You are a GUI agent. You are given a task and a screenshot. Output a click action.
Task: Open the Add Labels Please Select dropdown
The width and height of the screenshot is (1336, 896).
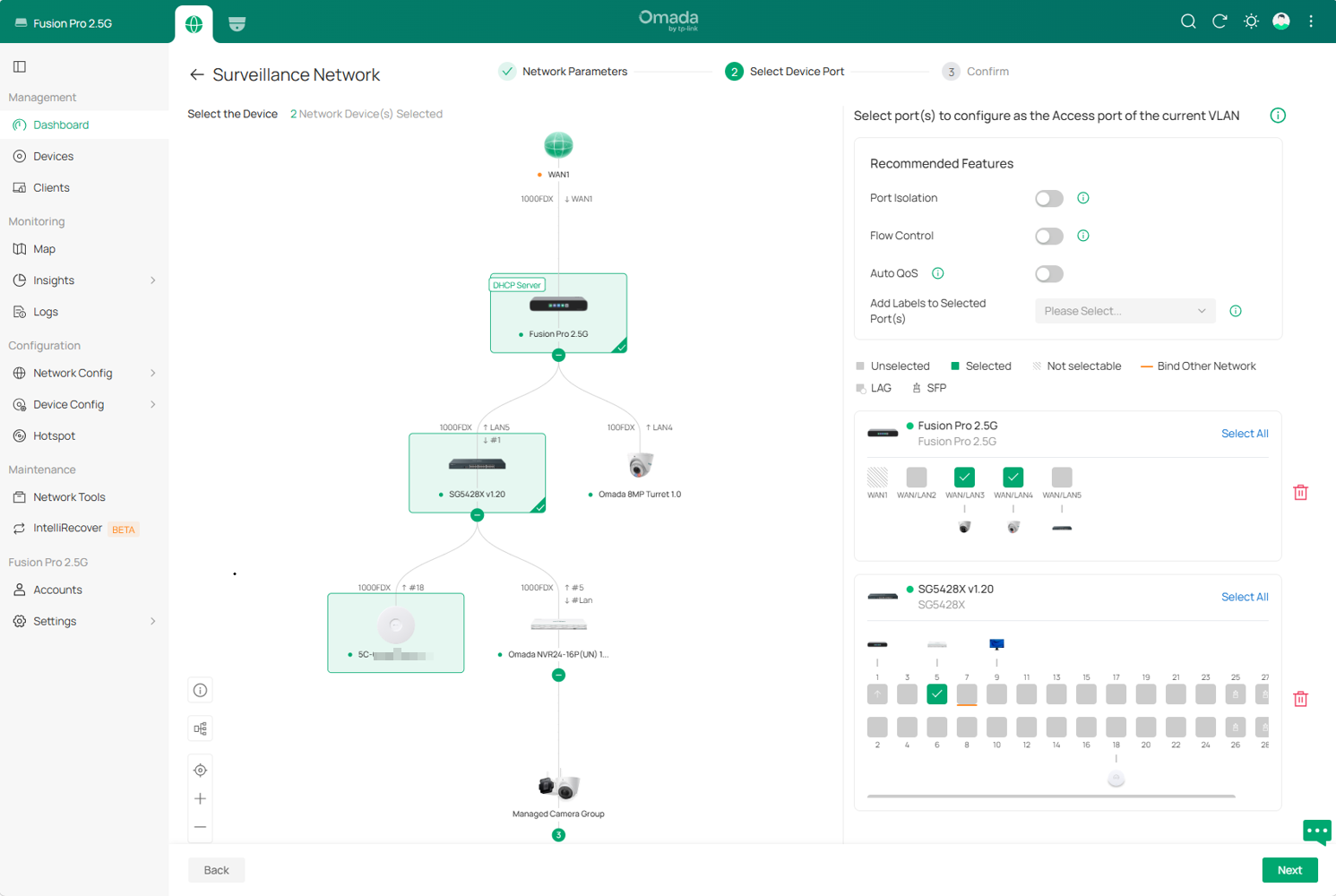(x=1125, y=311)
